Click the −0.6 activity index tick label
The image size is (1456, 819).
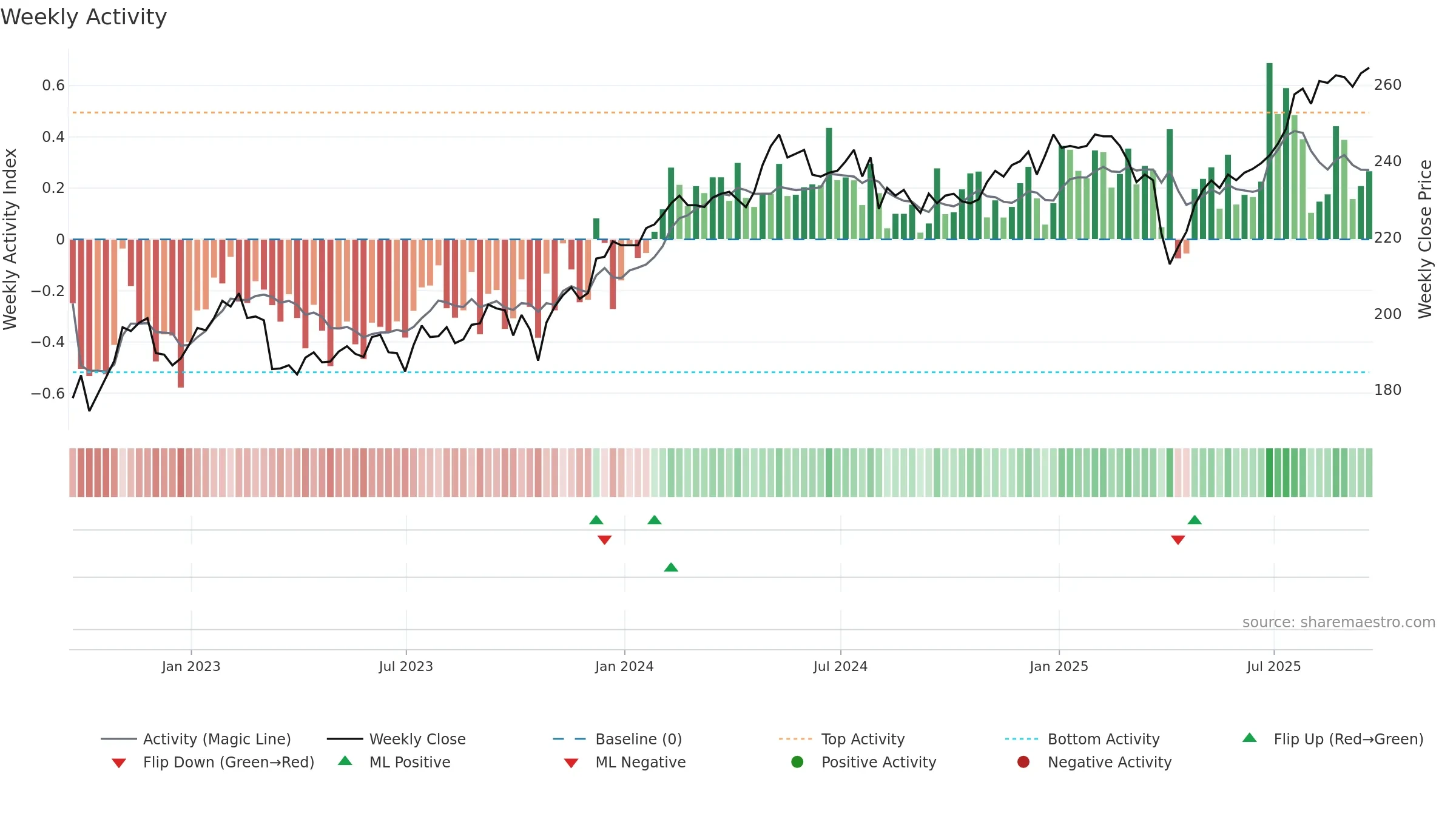pos(48,393)
